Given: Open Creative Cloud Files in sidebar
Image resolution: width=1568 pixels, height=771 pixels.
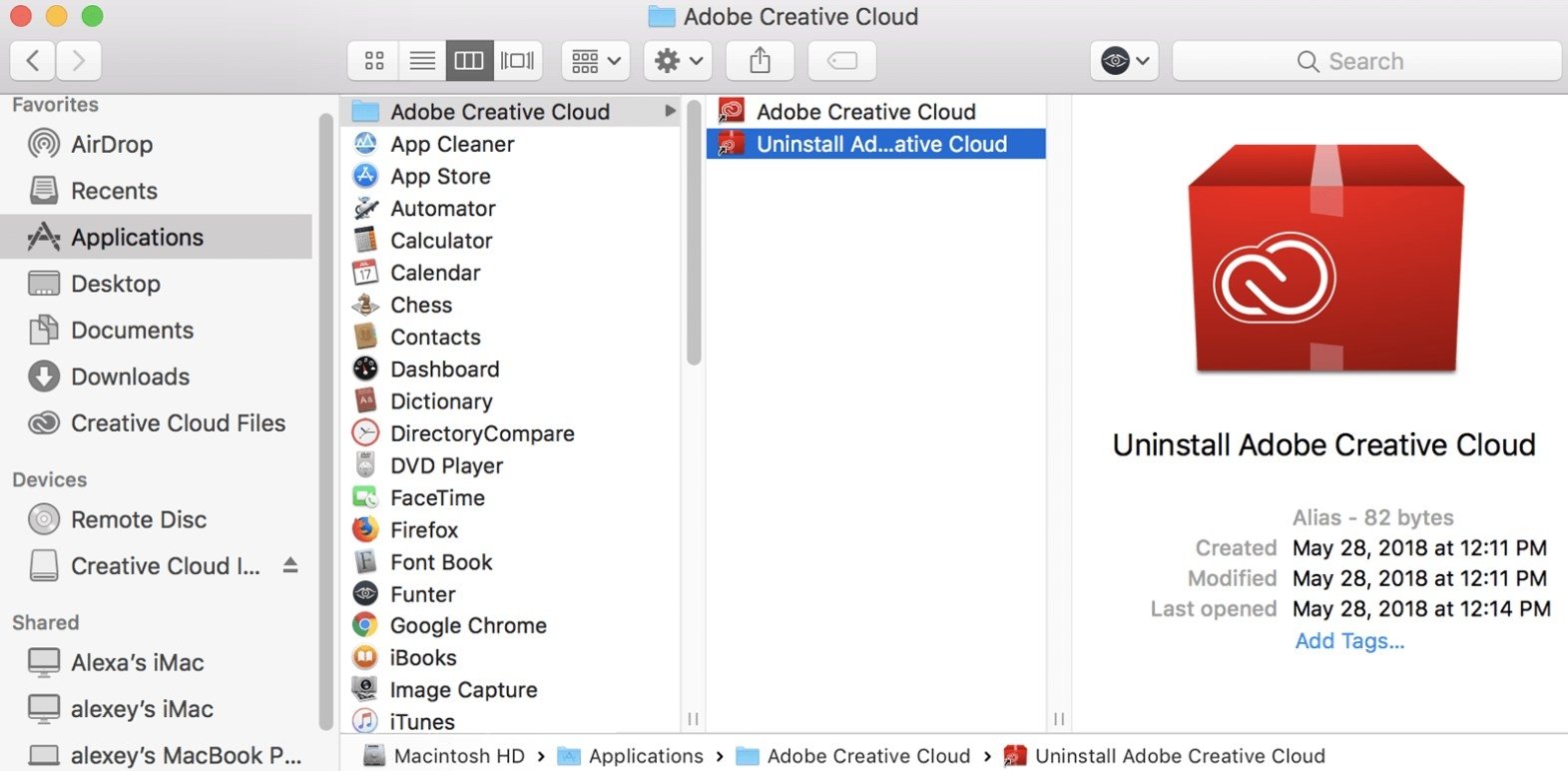Looking at the screenshot, I should point(157,422).
